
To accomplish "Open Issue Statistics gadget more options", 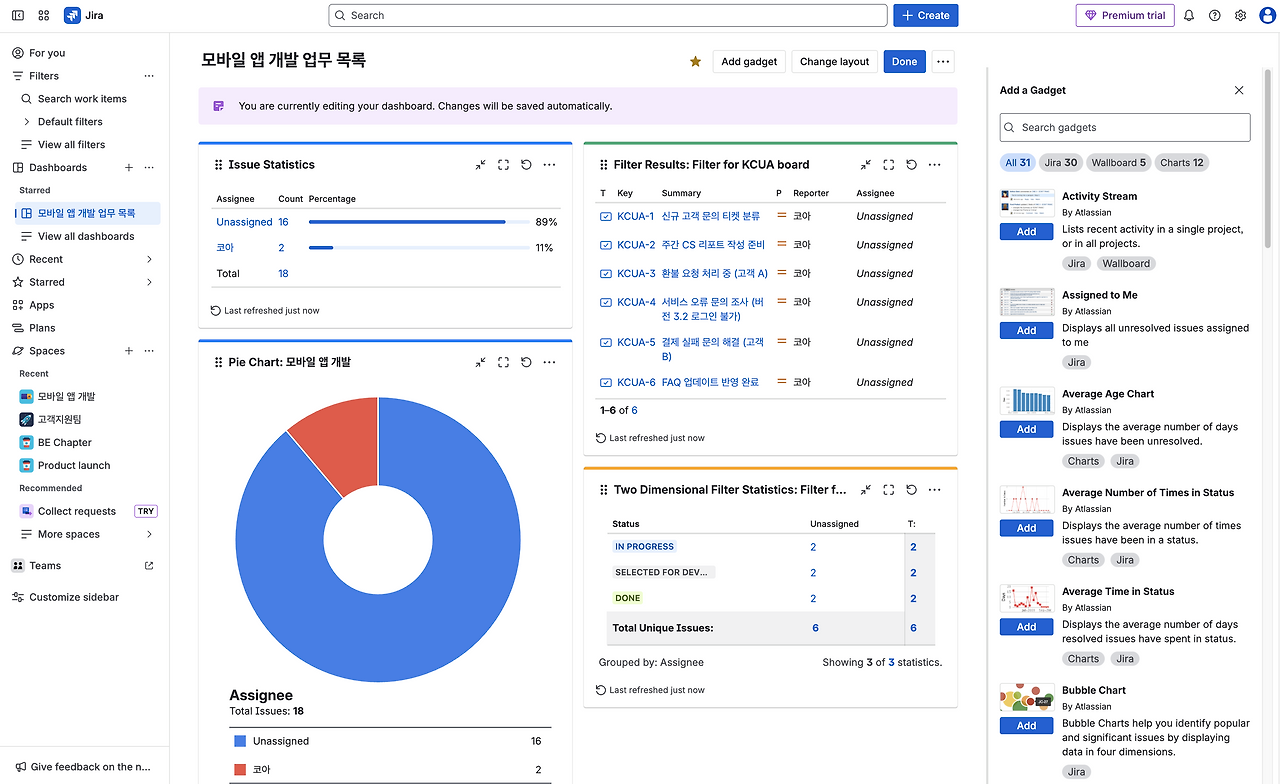I will click(549, 165).
